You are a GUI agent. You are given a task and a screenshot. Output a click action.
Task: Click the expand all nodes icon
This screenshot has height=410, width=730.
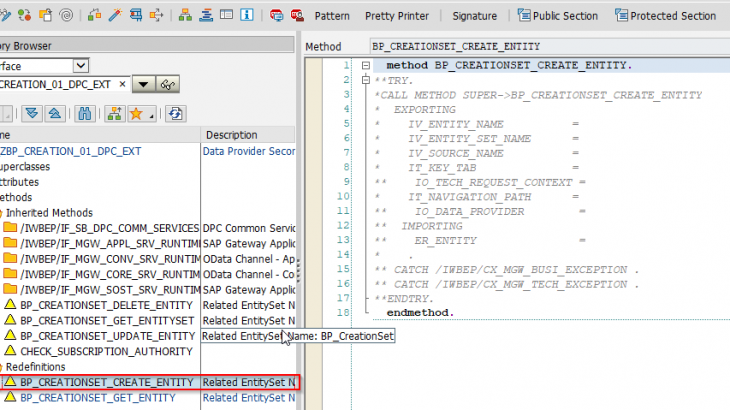(32, 113)
